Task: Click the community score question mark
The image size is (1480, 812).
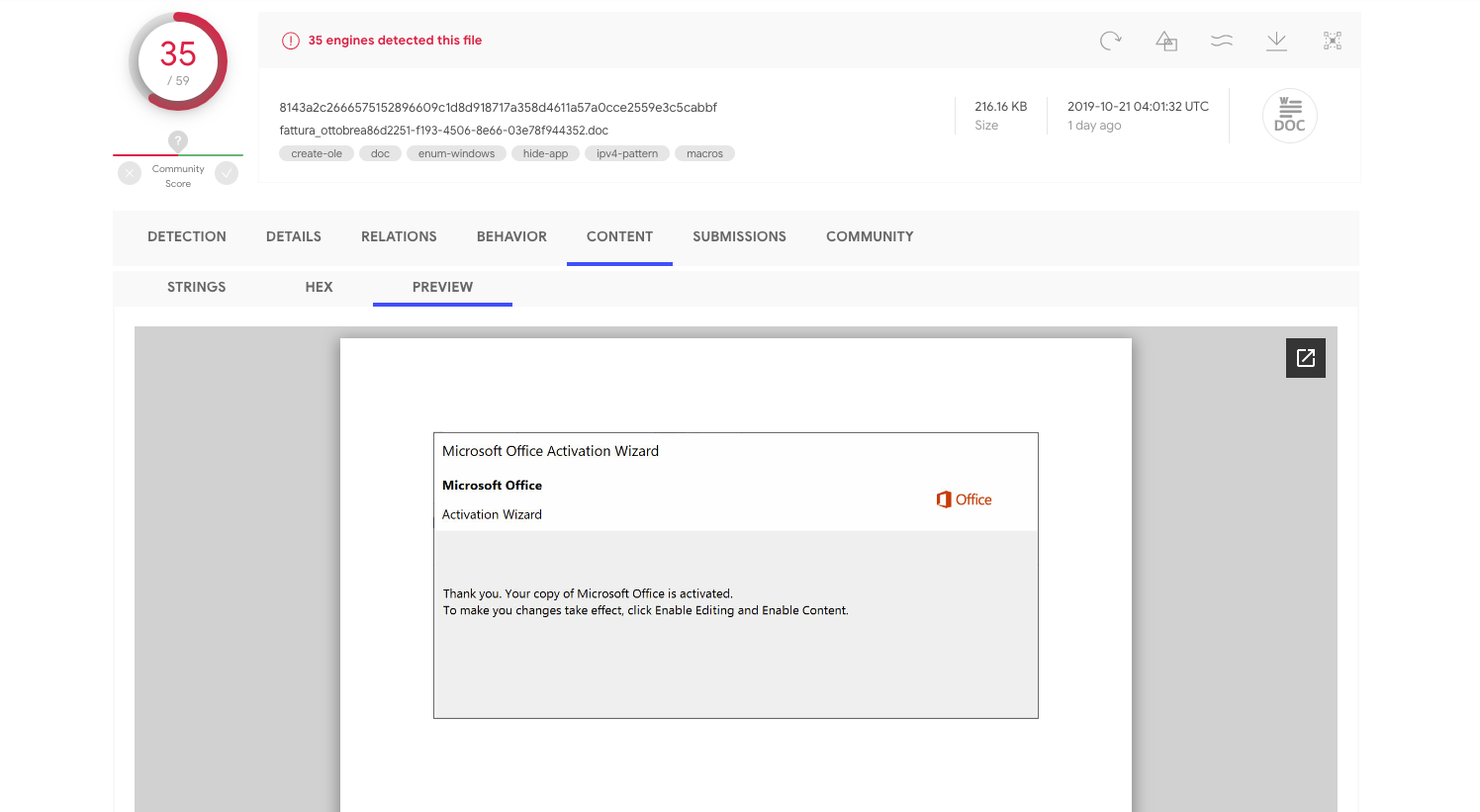Action: pyautogui.click(x=178, y=140)
